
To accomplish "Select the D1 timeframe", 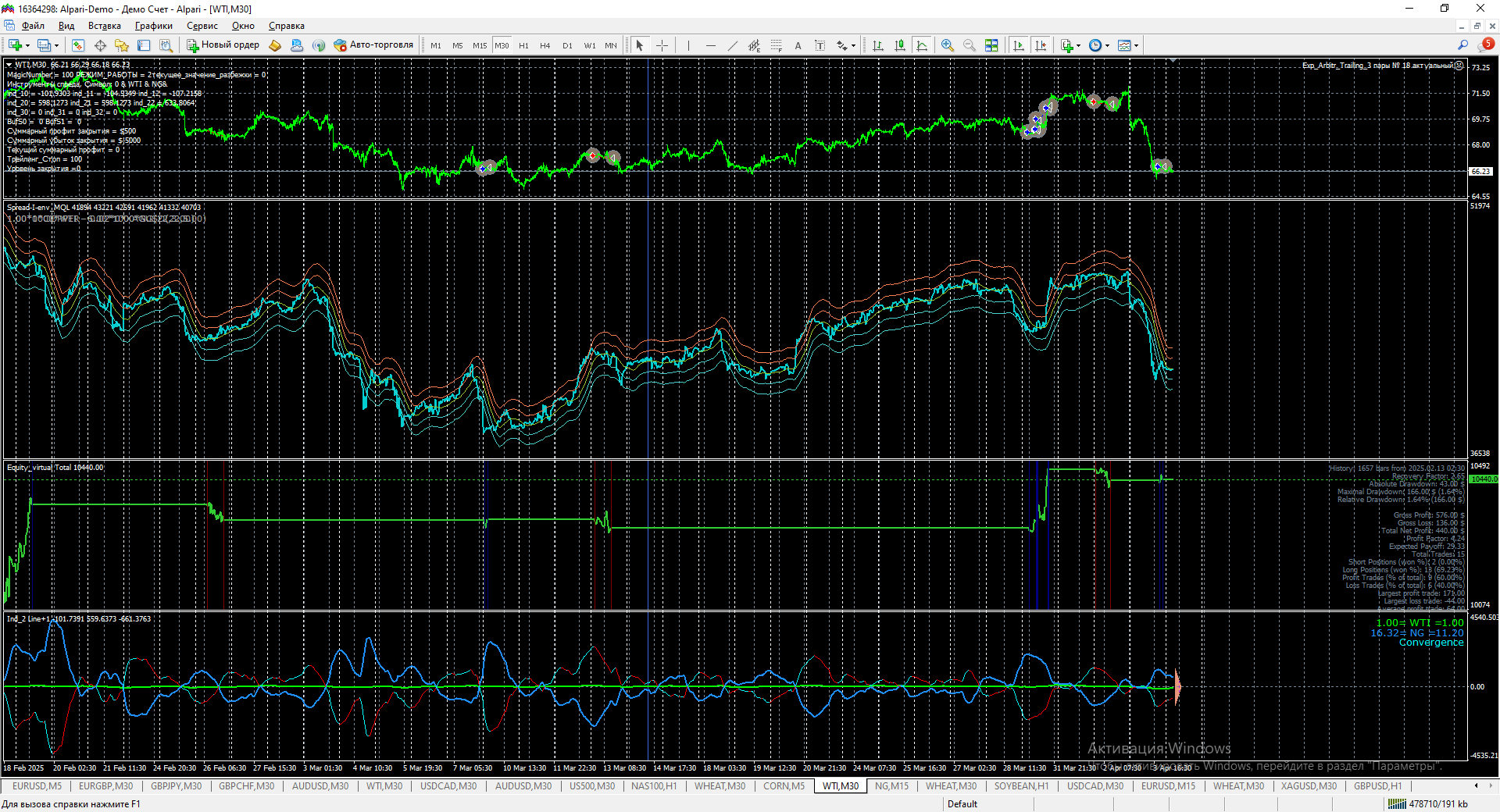I will [x=567, y=45].
